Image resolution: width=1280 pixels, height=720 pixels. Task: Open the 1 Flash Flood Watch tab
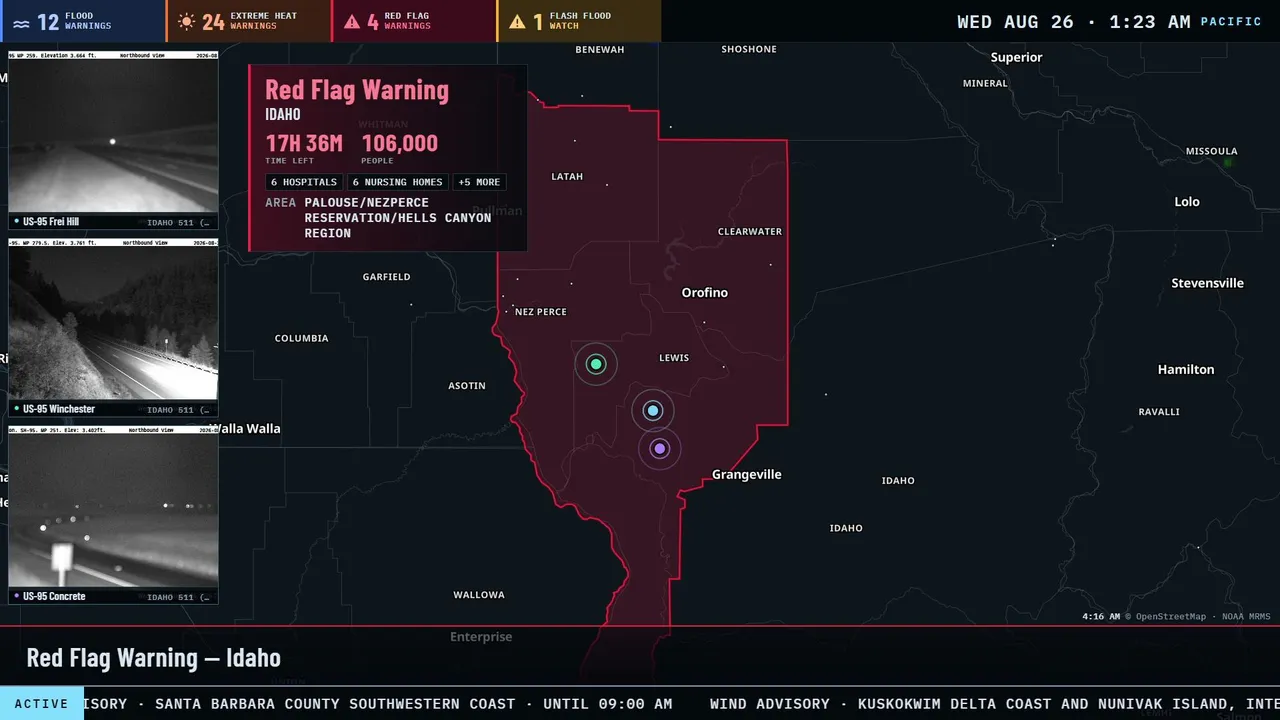point(579,21)
